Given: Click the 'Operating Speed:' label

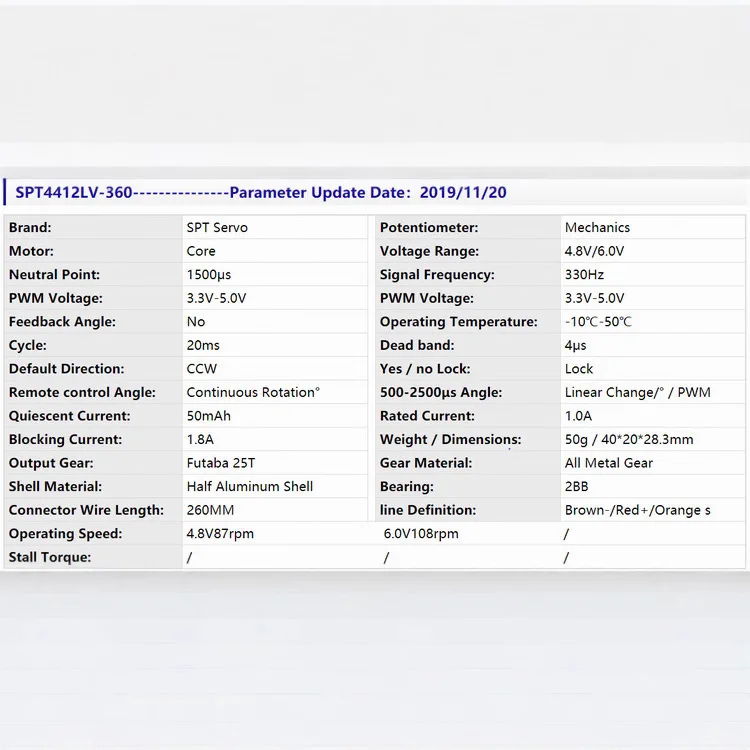Looking at the screenshot, I should tap(66, 533).
